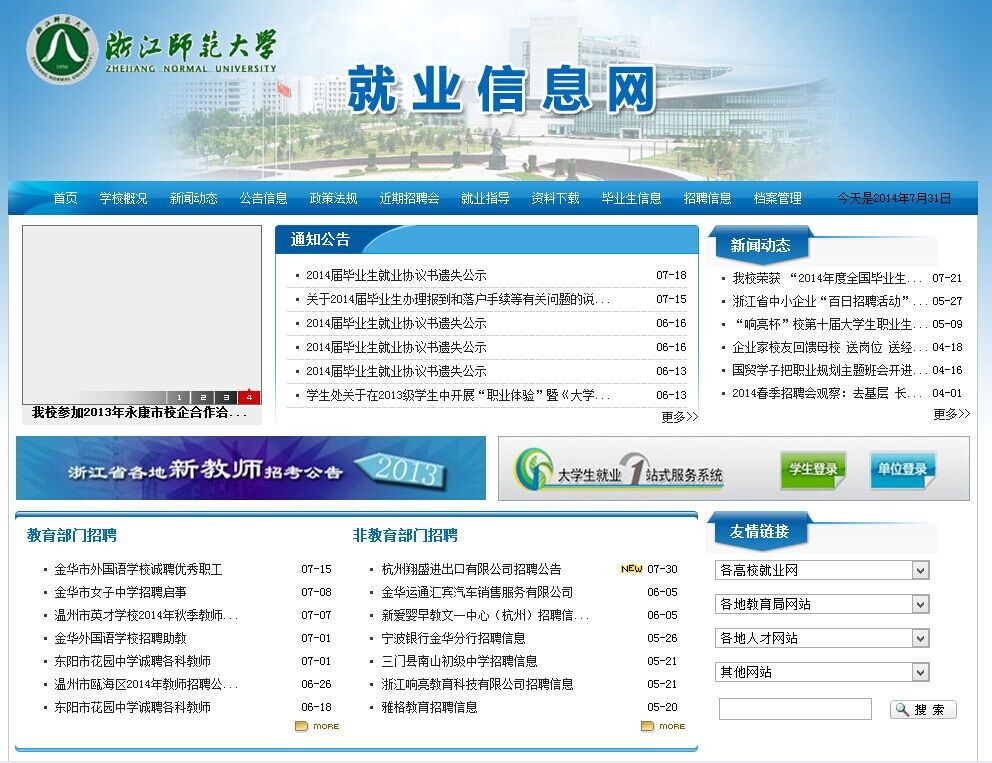Open 近期招聘会 menu item
Screen dimensions: 992x763
pyautogui.click(x=409, y=198)
